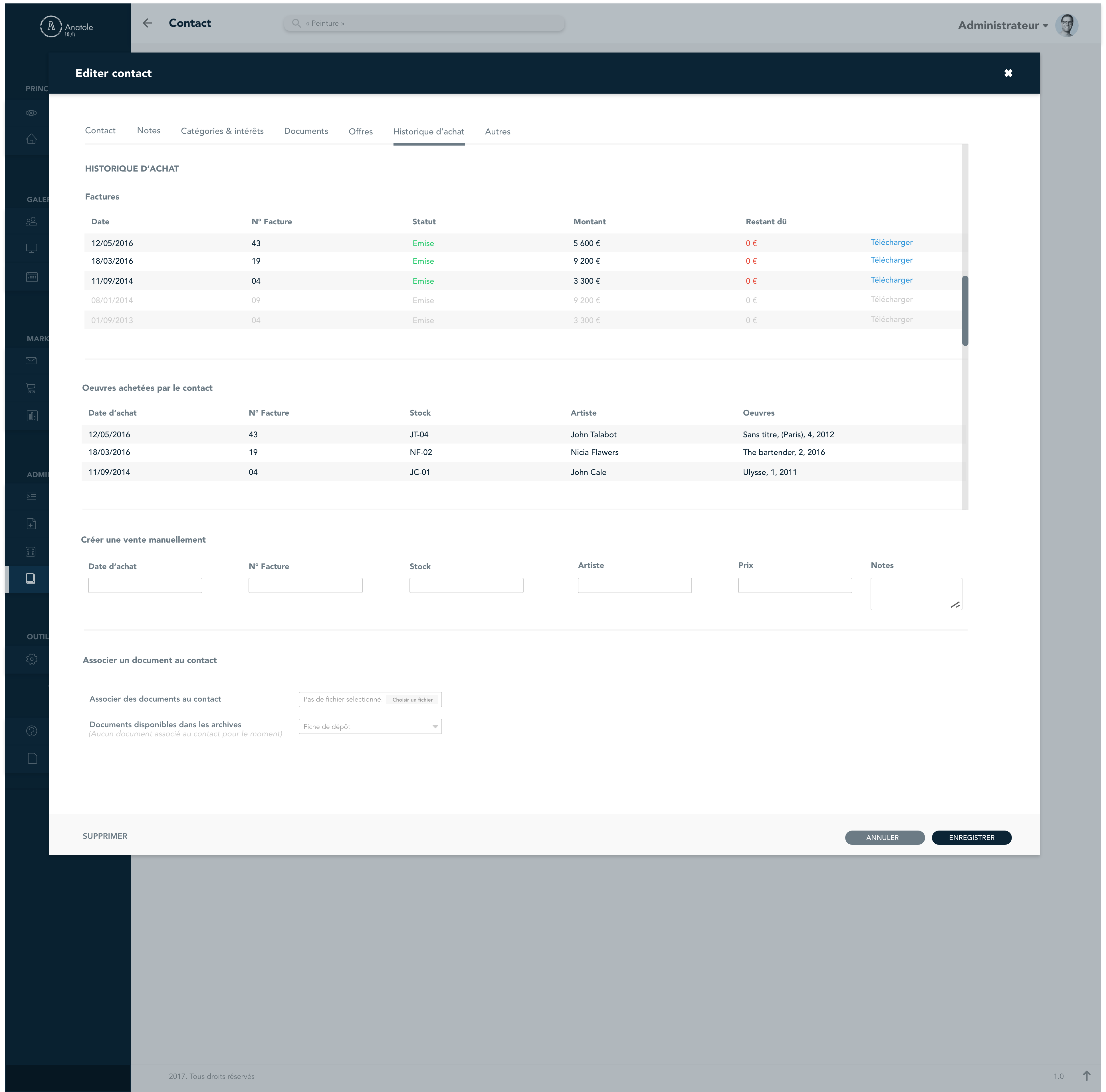
Task: Open the highlighted book icon in sidebar
Action: [31, 579]
